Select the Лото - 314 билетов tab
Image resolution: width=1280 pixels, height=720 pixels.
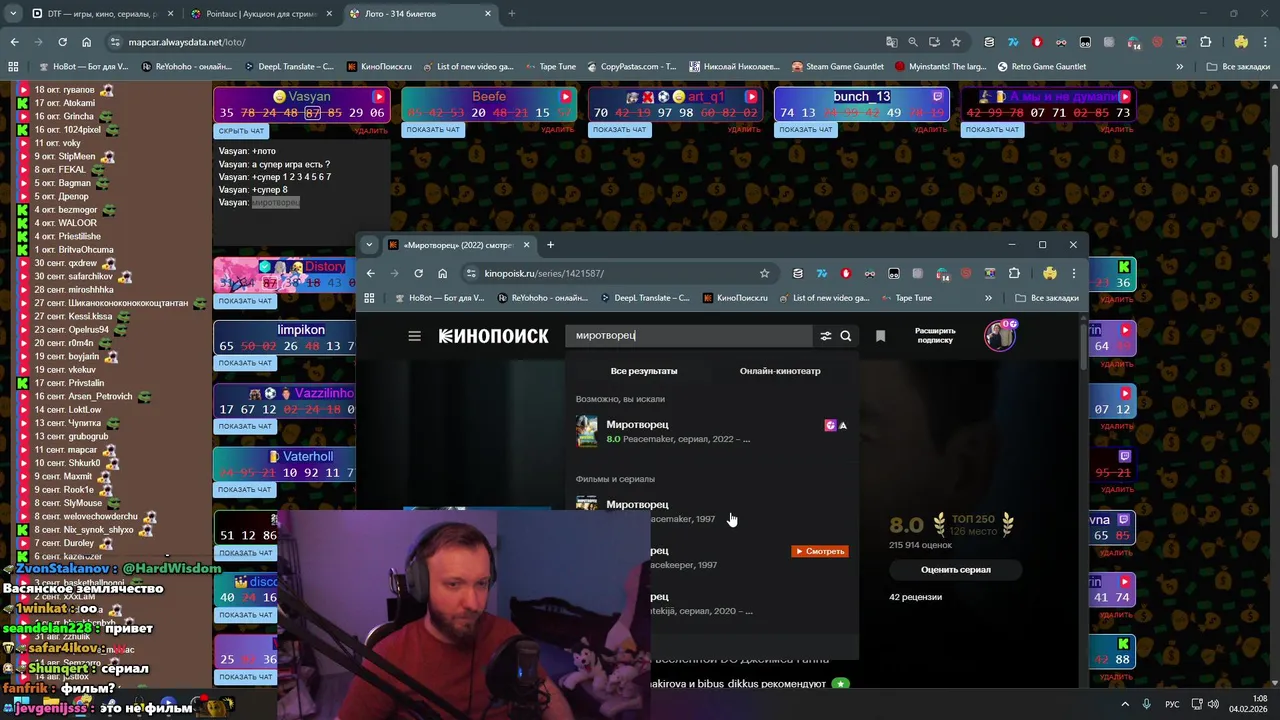coord(420,14)
